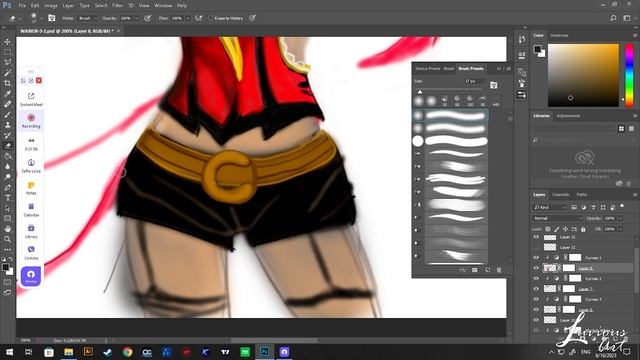Image resolution: width=640 pixels, height=360 pixels.
Task: Select the Brush tool in toolbar
Action: 7,115
